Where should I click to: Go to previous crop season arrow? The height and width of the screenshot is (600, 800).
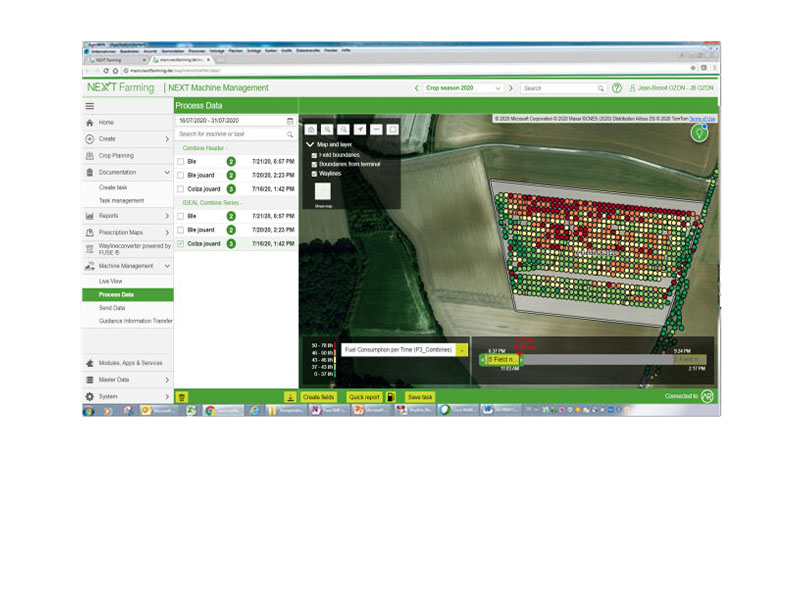click(417, 88)
